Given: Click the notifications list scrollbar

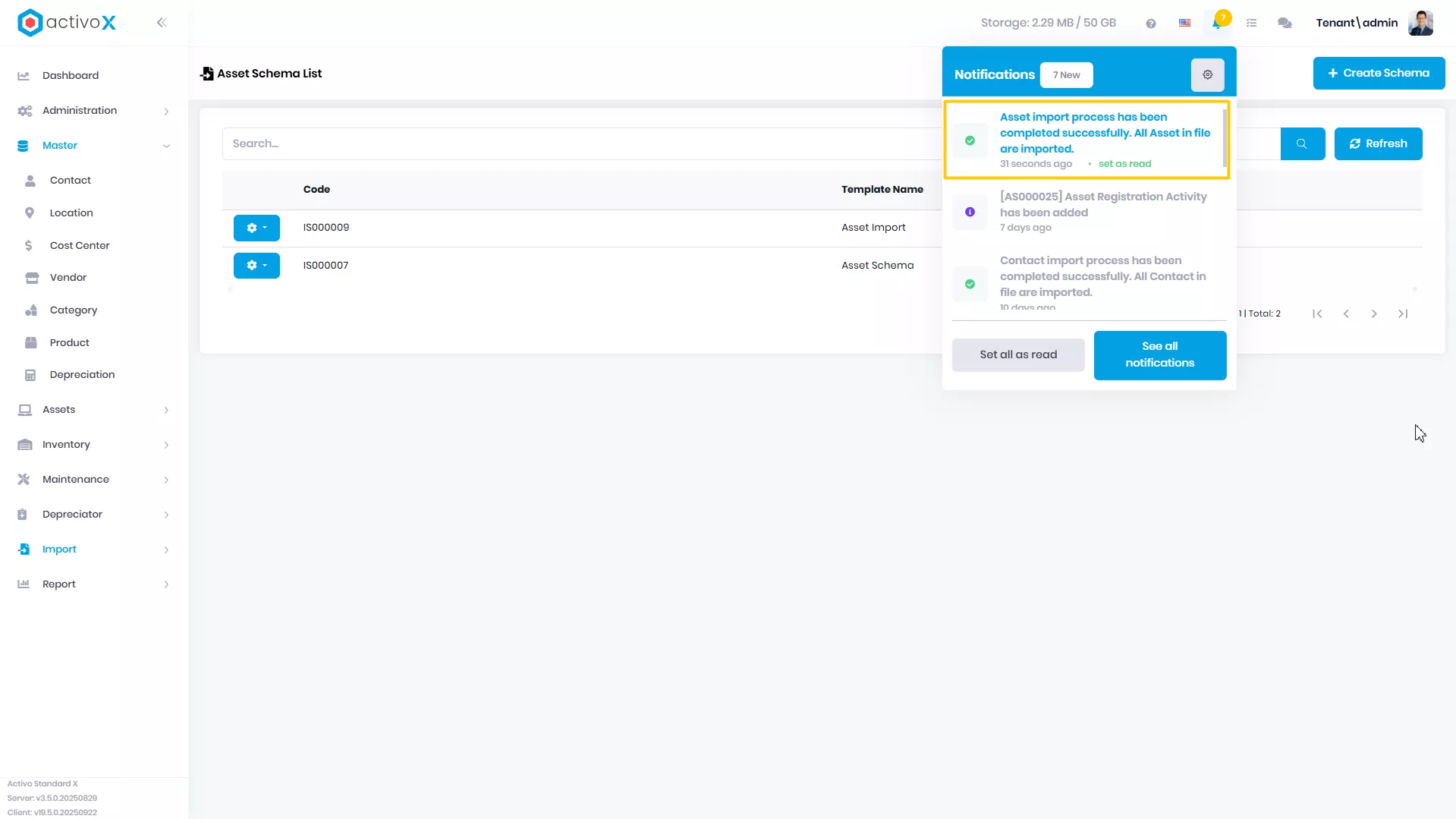Looking at the screenshot, I should pyautogui.click(x=1225, y=138).
